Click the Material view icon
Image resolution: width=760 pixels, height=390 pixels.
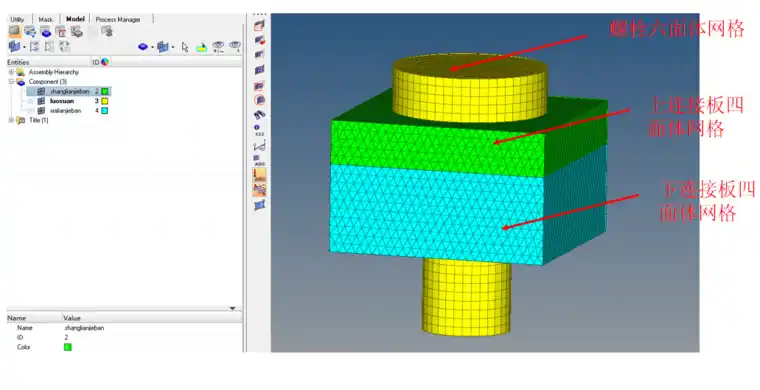(x=61, y=32)
